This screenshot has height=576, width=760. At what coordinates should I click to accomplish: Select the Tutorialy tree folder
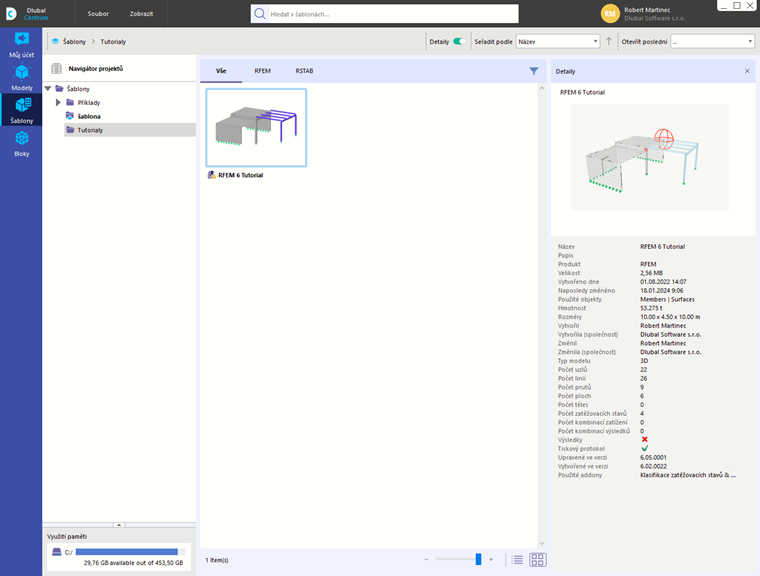pyautogui.click(x=130, y=129)
